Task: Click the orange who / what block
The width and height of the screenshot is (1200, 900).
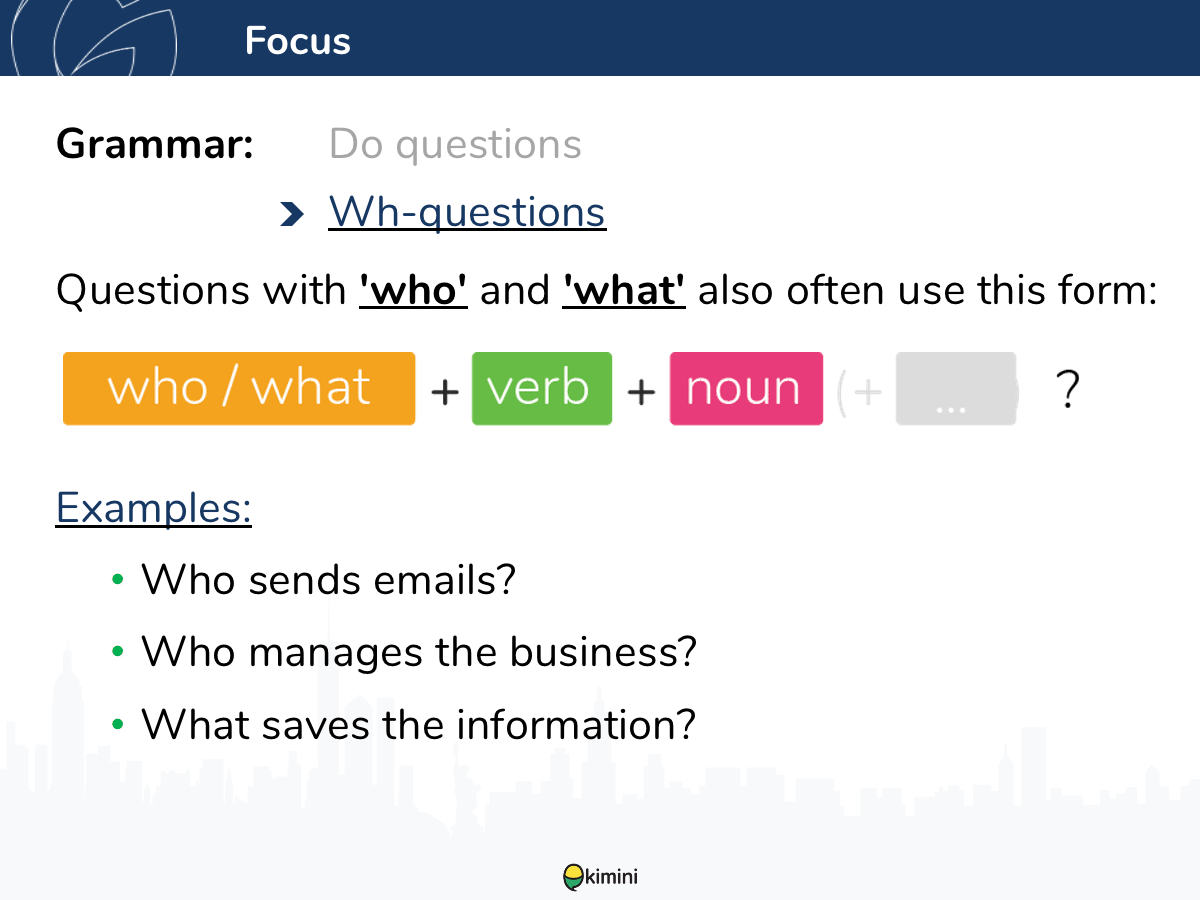Action: coord(239,388)
